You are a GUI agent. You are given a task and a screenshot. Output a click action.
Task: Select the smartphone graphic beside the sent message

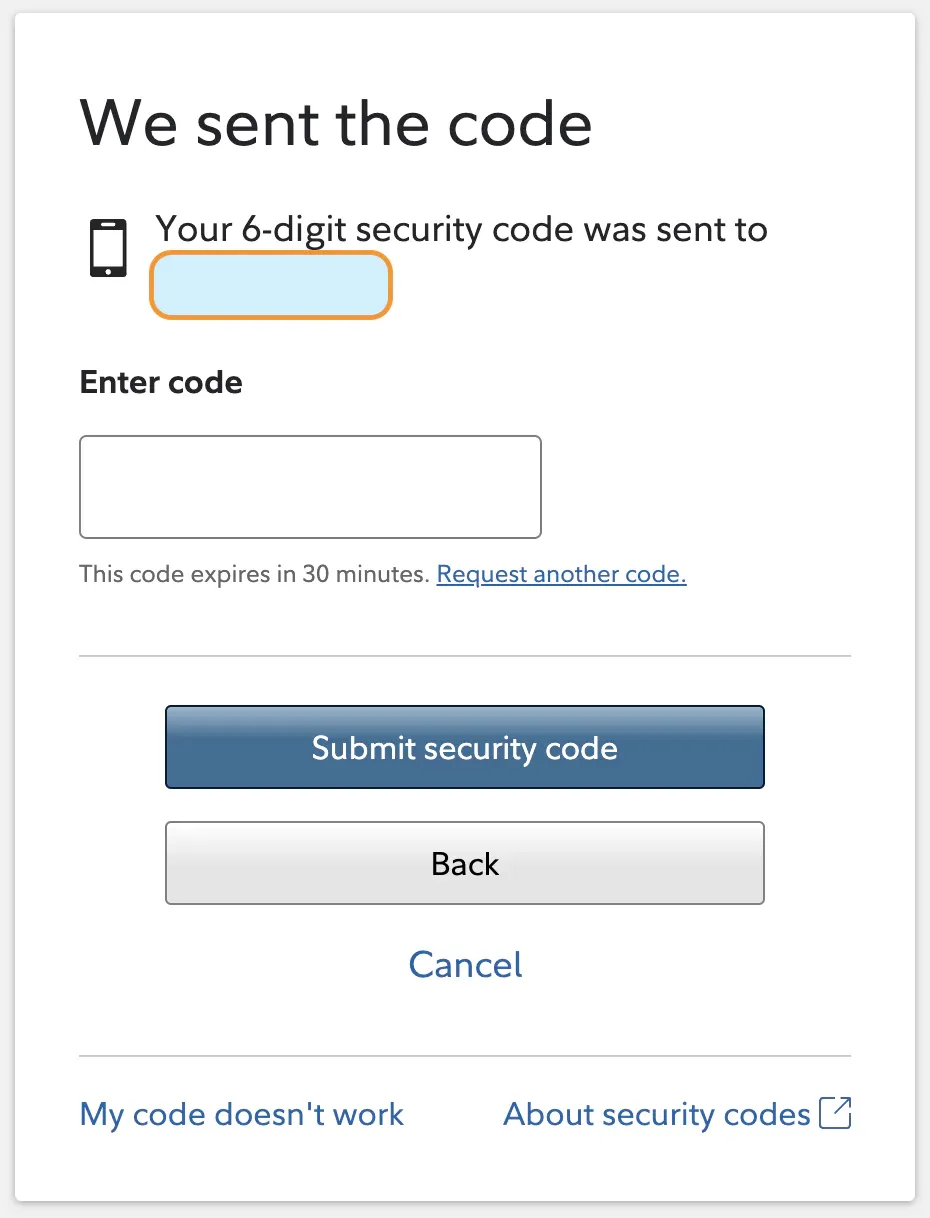click(x=110, y=247)
